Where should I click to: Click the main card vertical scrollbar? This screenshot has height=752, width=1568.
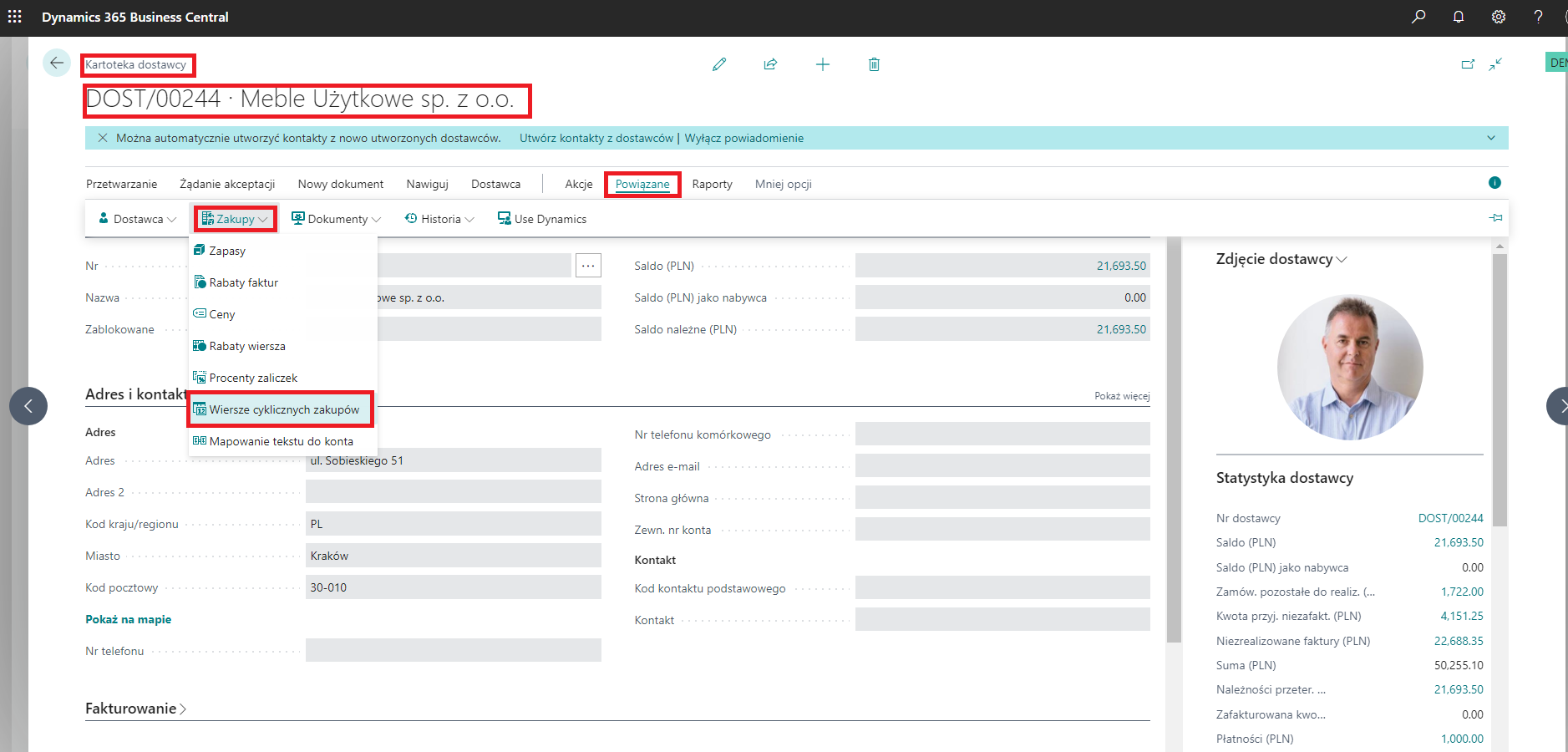1174,440
